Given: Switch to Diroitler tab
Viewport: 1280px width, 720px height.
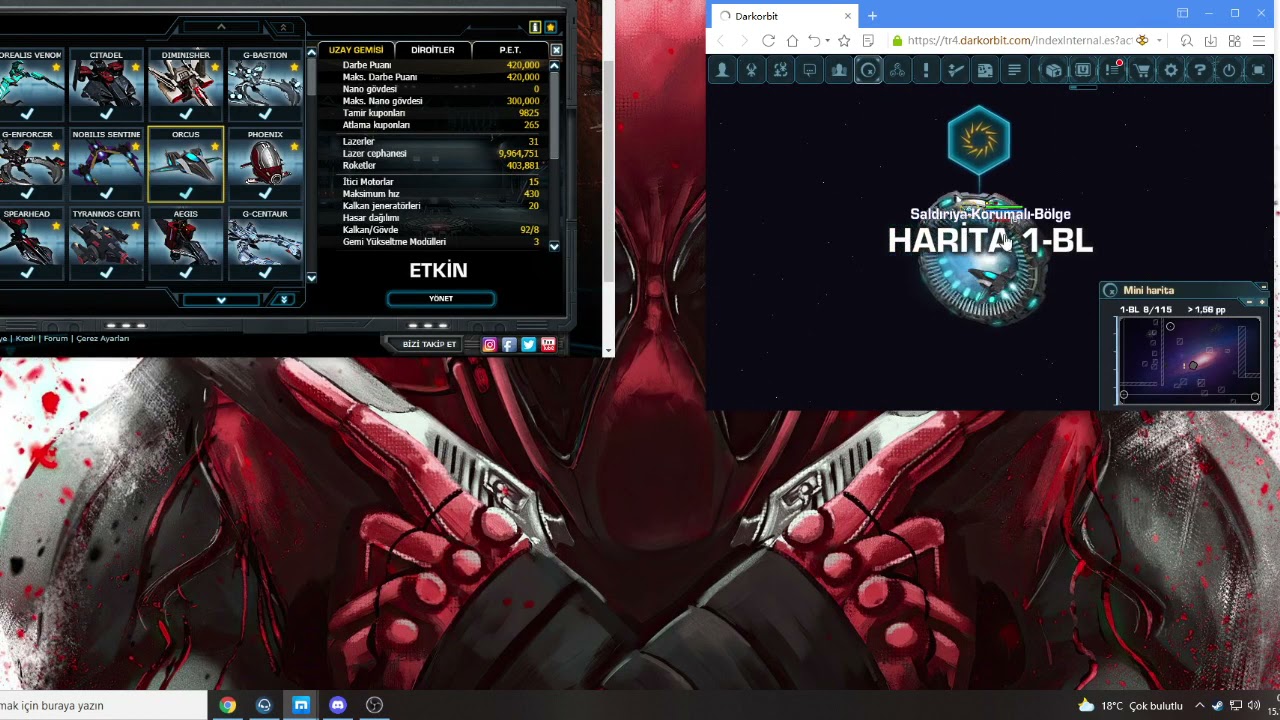Looking at the screenshot, I should pyautogui.click(x=433, y=50).
